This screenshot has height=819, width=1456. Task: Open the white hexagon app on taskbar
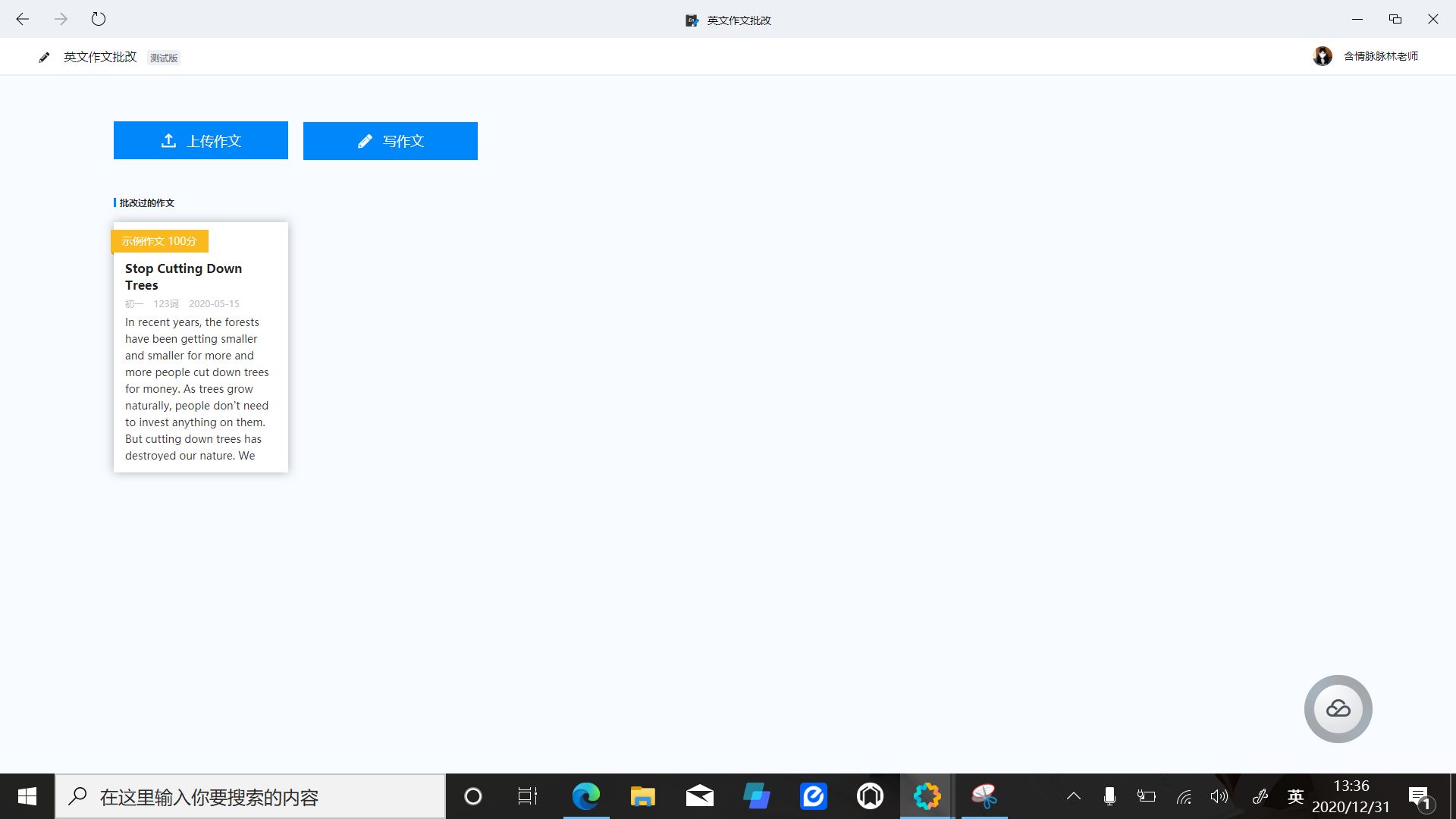point(871,796)
